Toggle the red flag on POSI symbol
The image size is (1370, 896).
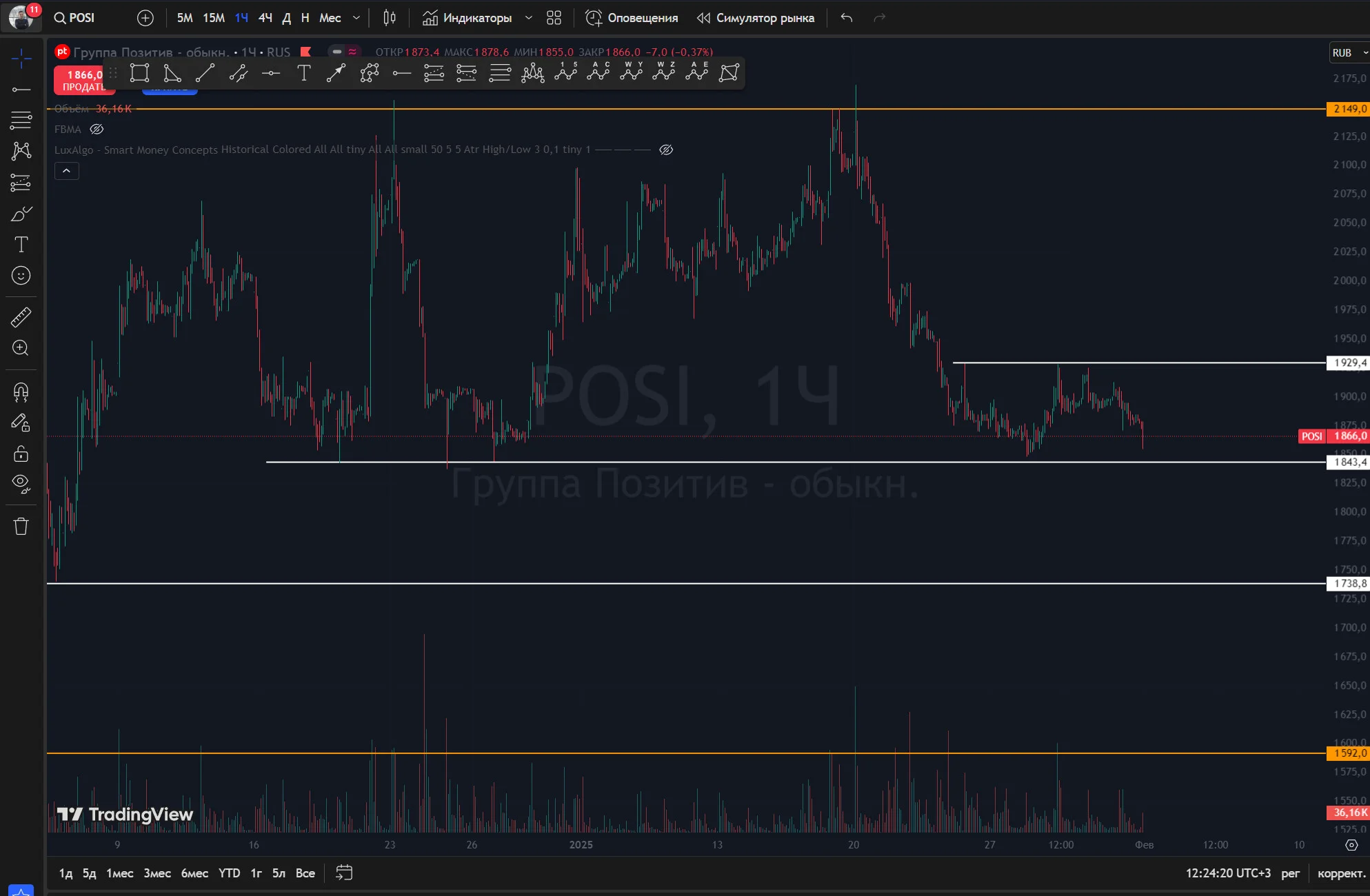coord(306,52)
